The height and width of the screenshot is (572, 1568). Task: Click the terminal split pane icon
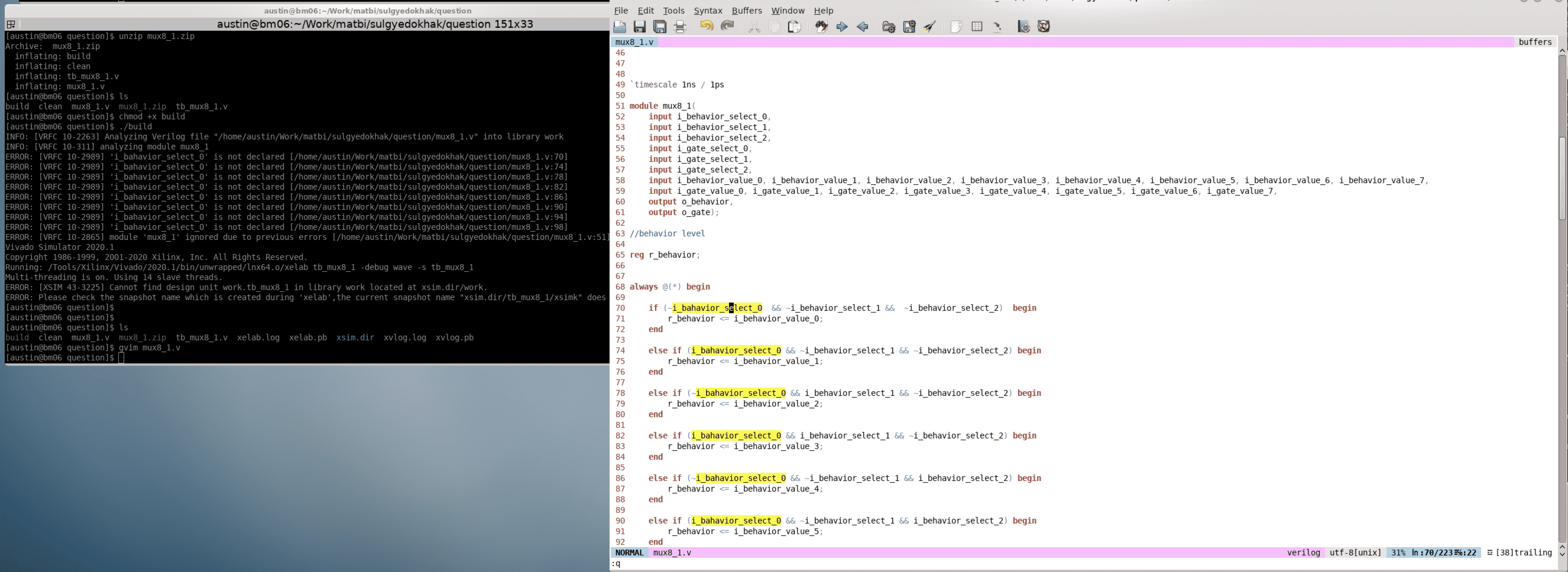click(11, 24)
